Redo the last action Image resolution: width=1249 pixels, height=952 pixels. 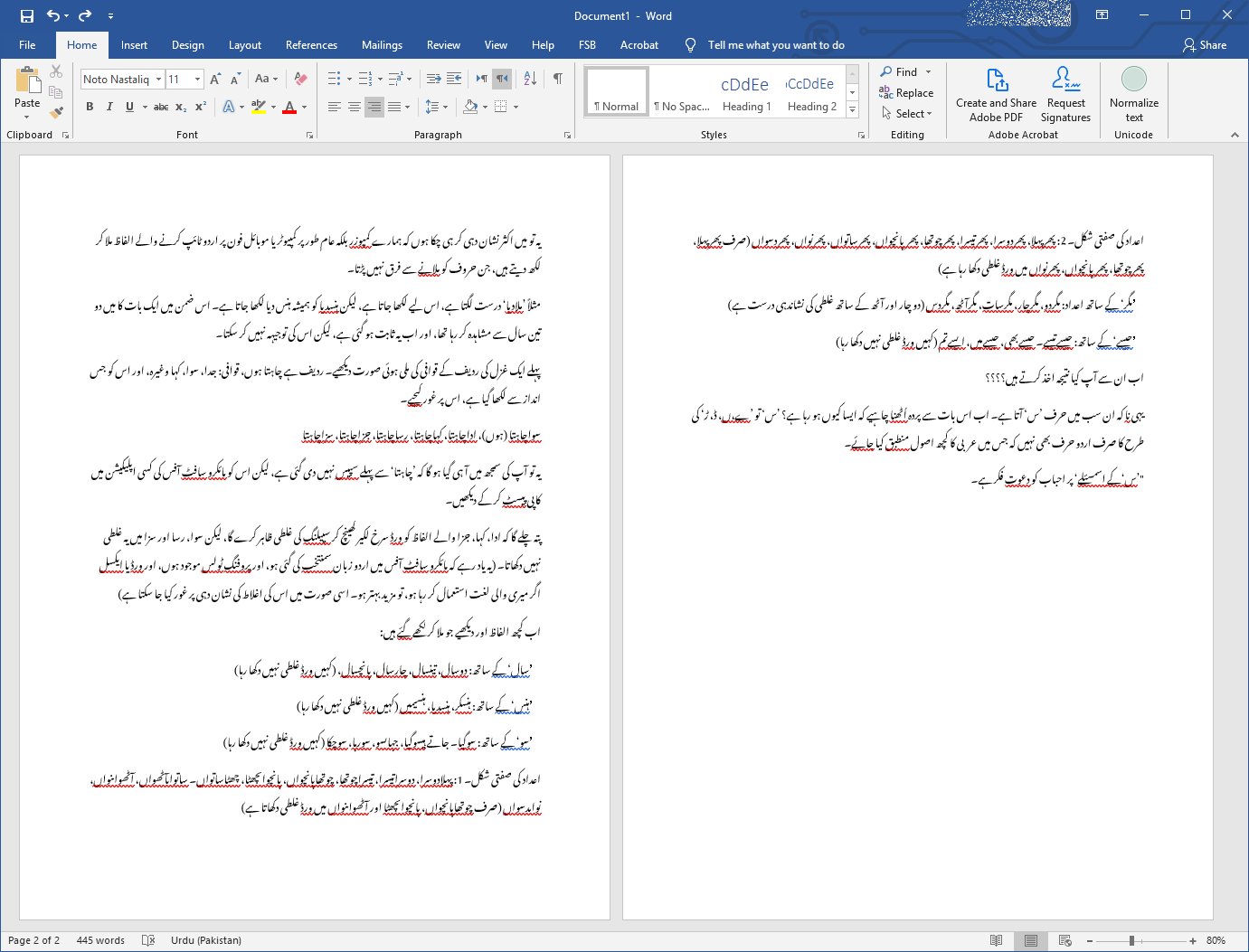click(x=85, y=16)
